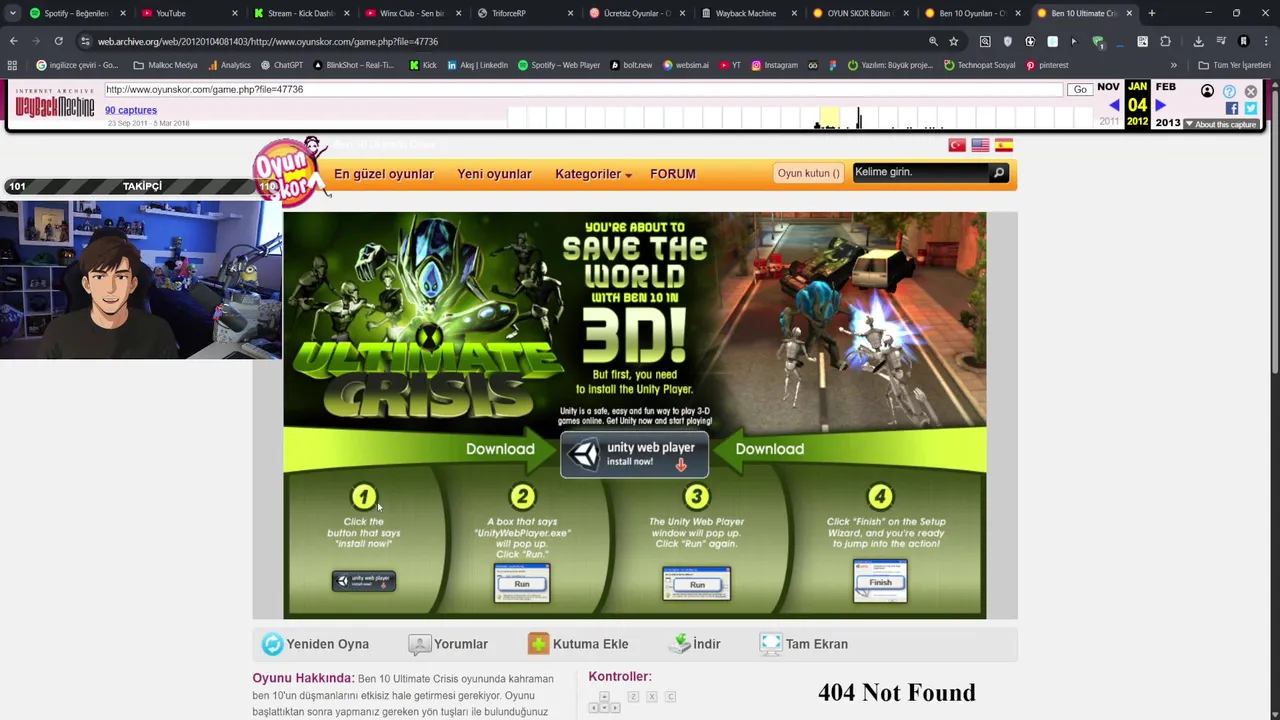This screenshot has height=720, width=1280.
Task: Open Tüm Yer İşaretleri bookmarks folder
Action: coord(1234,65)
